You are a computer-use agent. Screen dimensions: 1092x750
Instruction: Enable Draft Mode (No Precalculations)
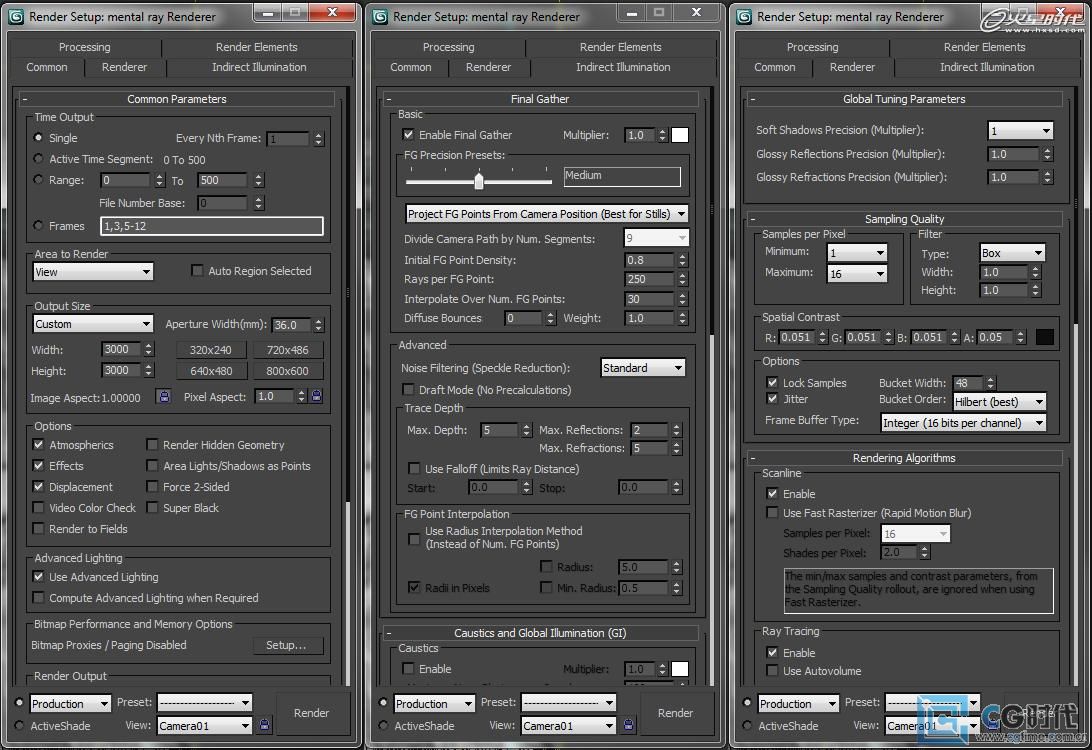pyautogui.click(x=408, y=389)
